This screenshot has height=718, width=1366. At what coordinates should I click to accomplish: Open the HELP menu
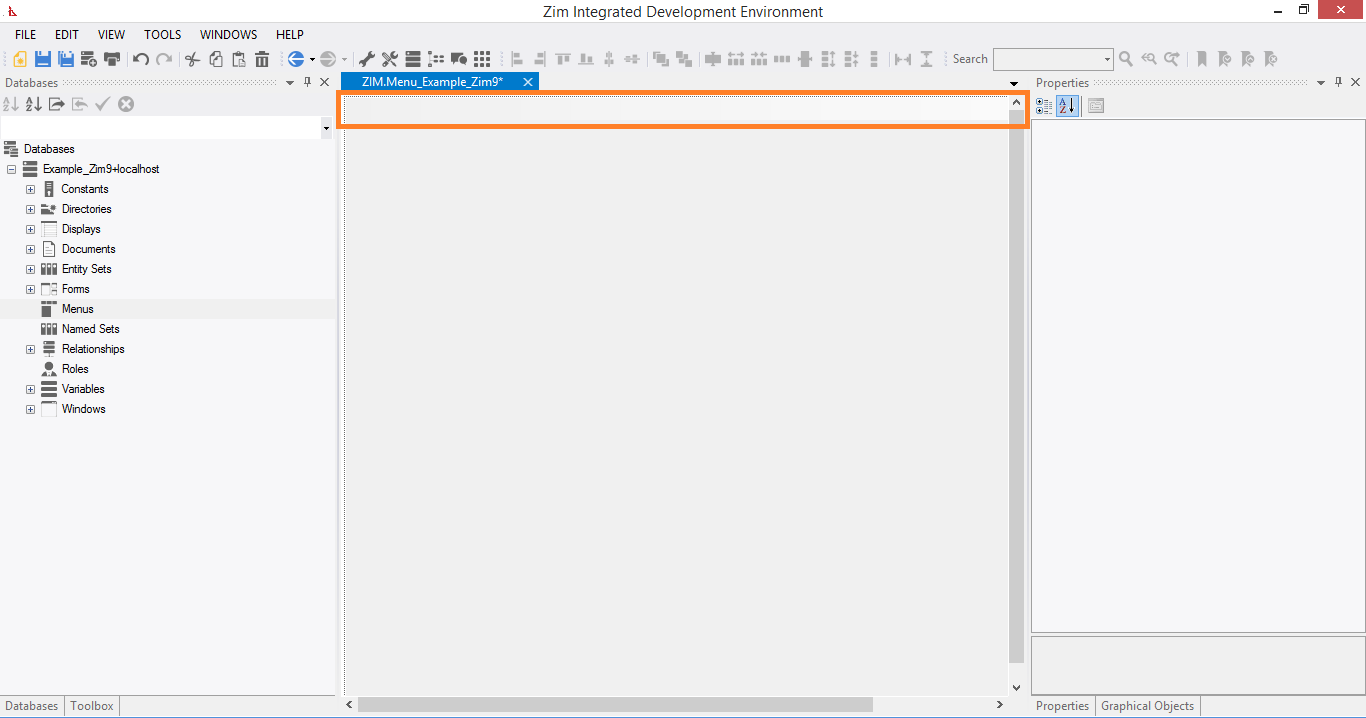coord(290,35)
